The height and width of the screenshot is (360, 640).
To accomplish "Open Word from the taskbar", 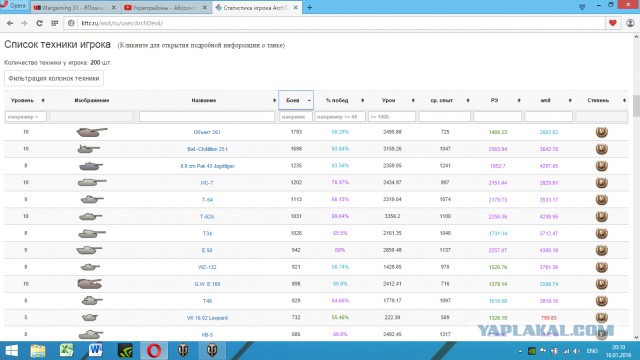I will [x=96, y=351].
